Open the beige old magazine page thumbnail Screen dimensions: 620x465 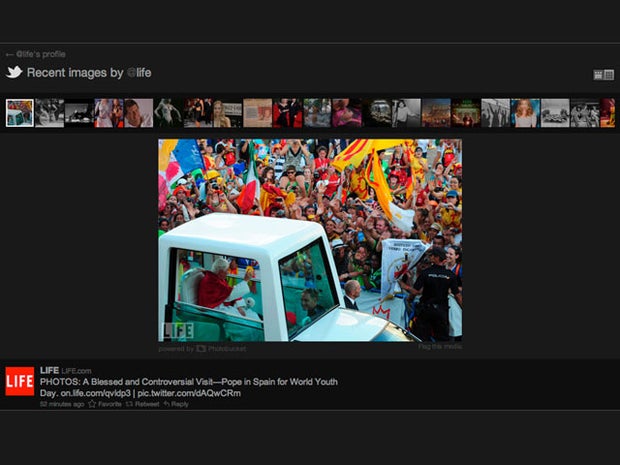[258, 113]
